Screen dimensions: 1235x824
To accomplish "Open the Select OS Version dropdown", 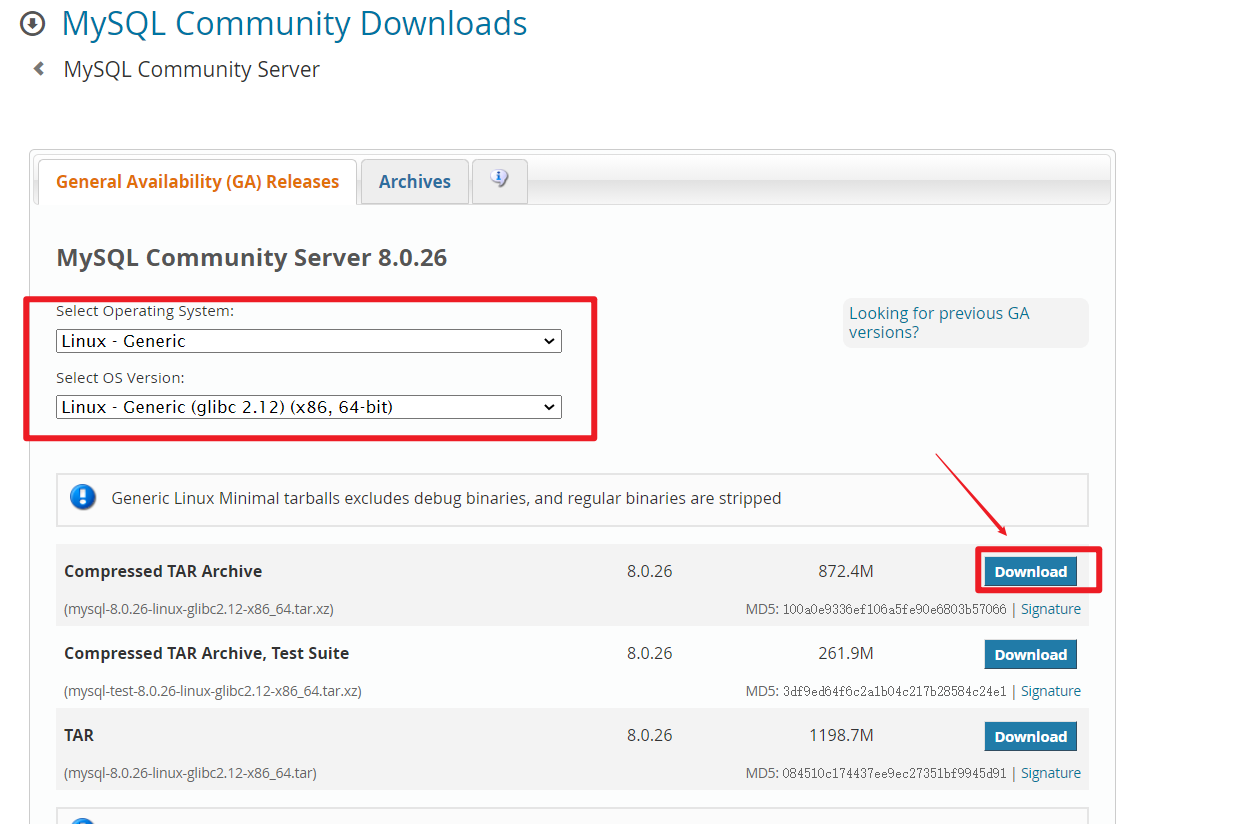I will pos(309,407).
